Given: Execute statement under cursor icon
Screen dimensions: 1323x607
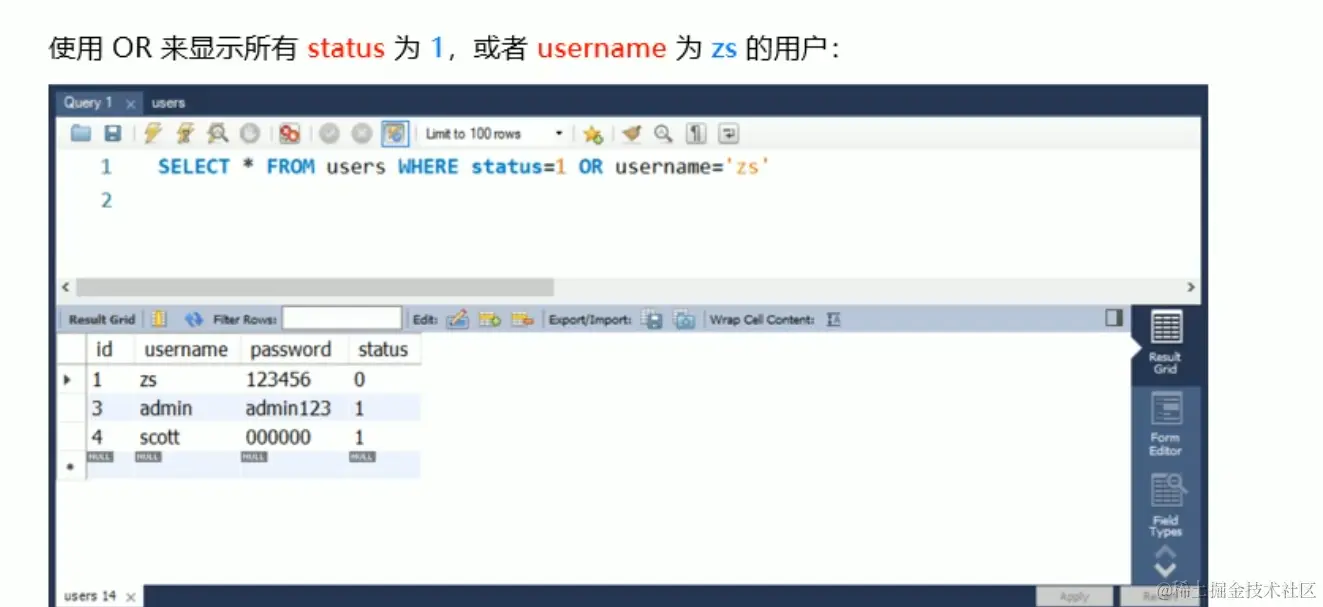Looking at the screenshot, I should (185, 133).
